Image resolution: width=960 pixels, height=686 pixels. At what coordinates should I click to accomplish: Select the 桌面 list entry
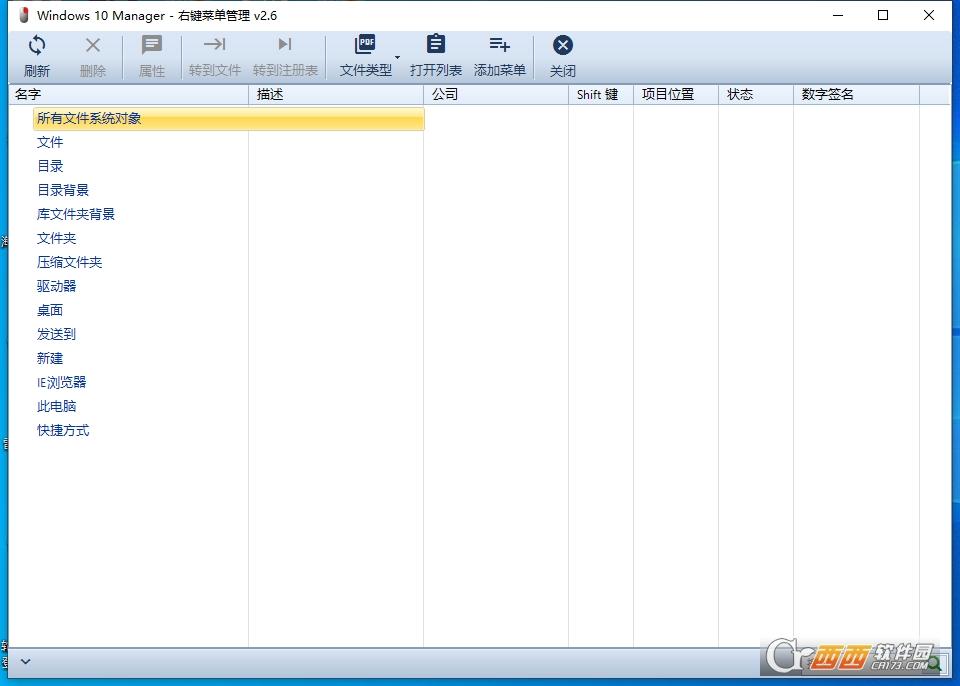pyautogui.click(x=50, y=311)
